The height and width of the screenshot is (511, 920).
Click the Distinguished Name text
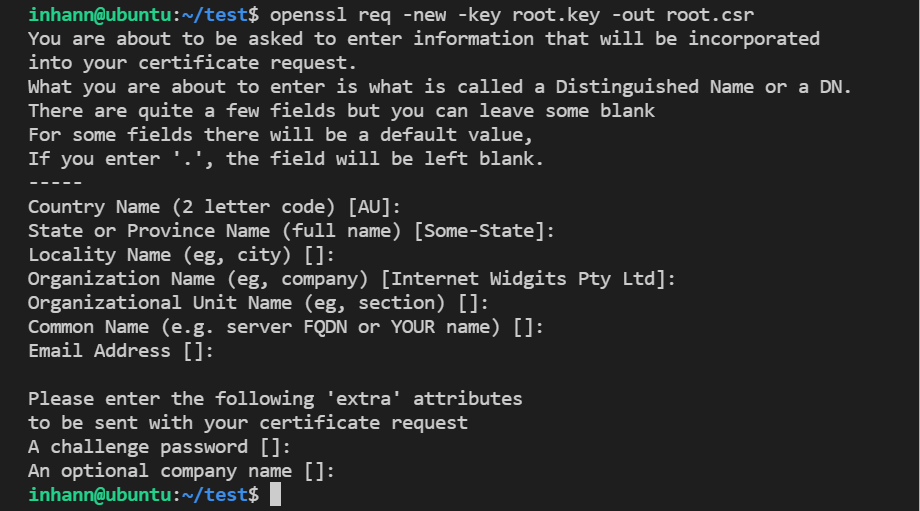coord(654,87)
